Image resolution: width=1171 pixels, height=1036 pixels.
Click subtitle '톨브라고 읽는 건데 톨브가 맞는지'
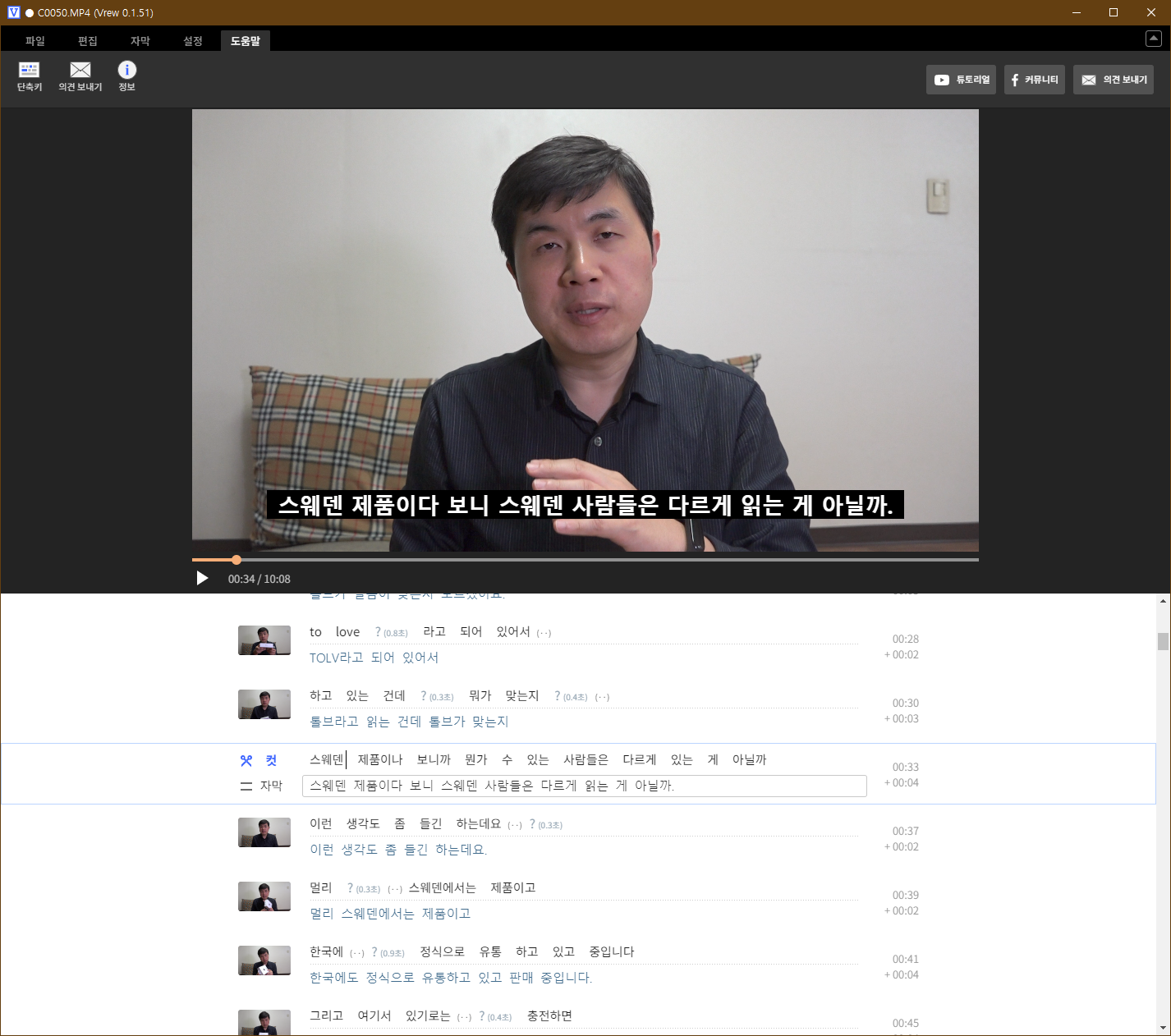pos(409,722)
